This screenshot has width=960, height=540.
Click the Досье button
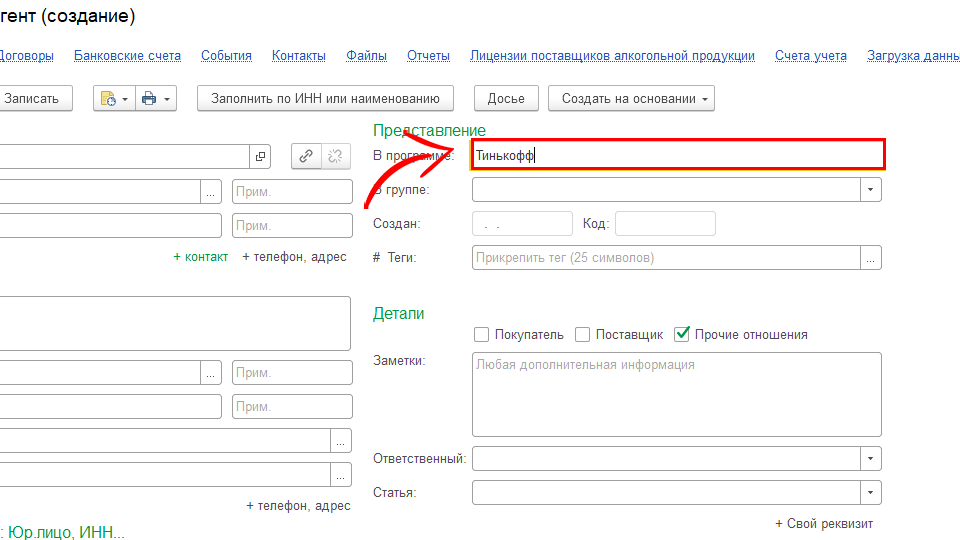(506, 98)
